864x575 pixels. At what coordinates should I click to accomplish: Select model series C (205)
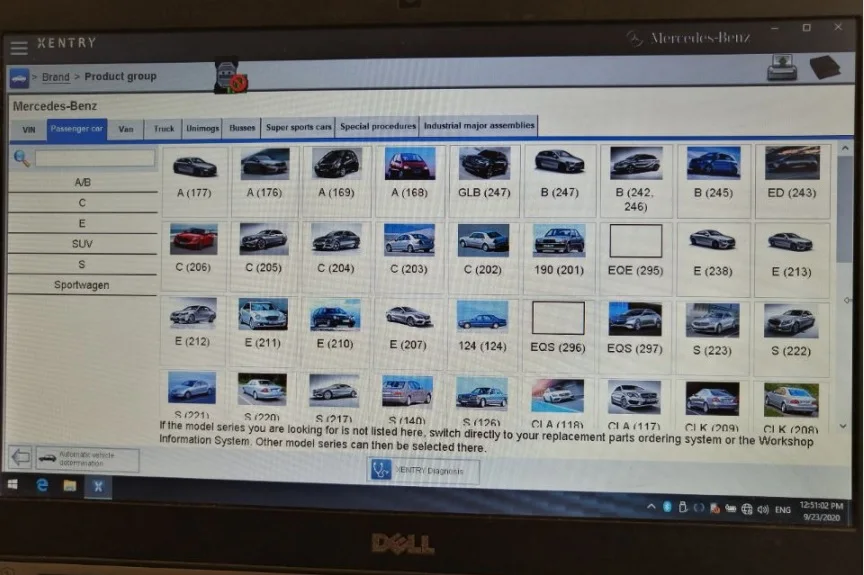point(264,257)
